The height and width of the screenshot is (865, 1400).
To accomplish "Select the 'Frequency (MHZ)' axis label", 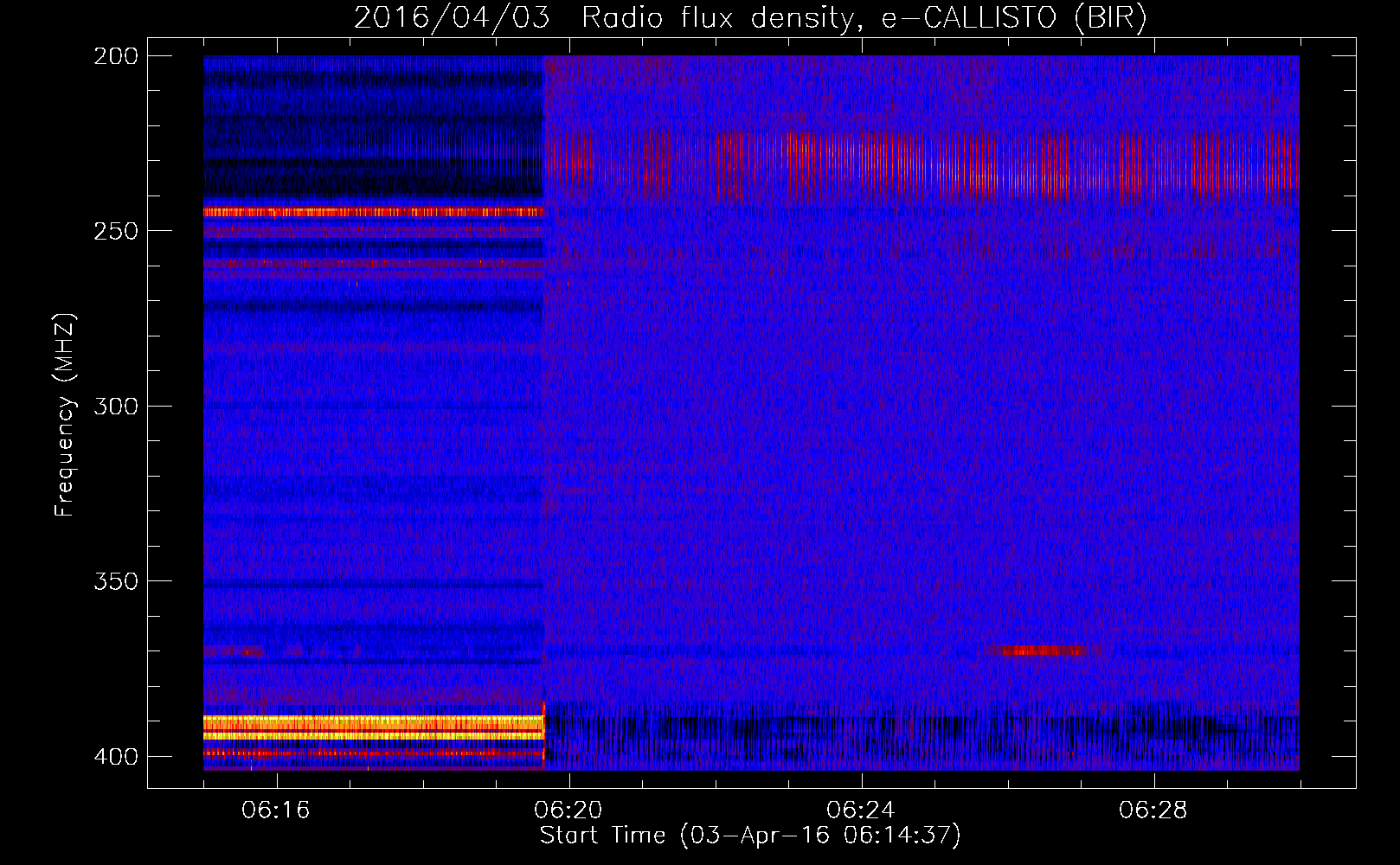I will click(x=64, y=414).
